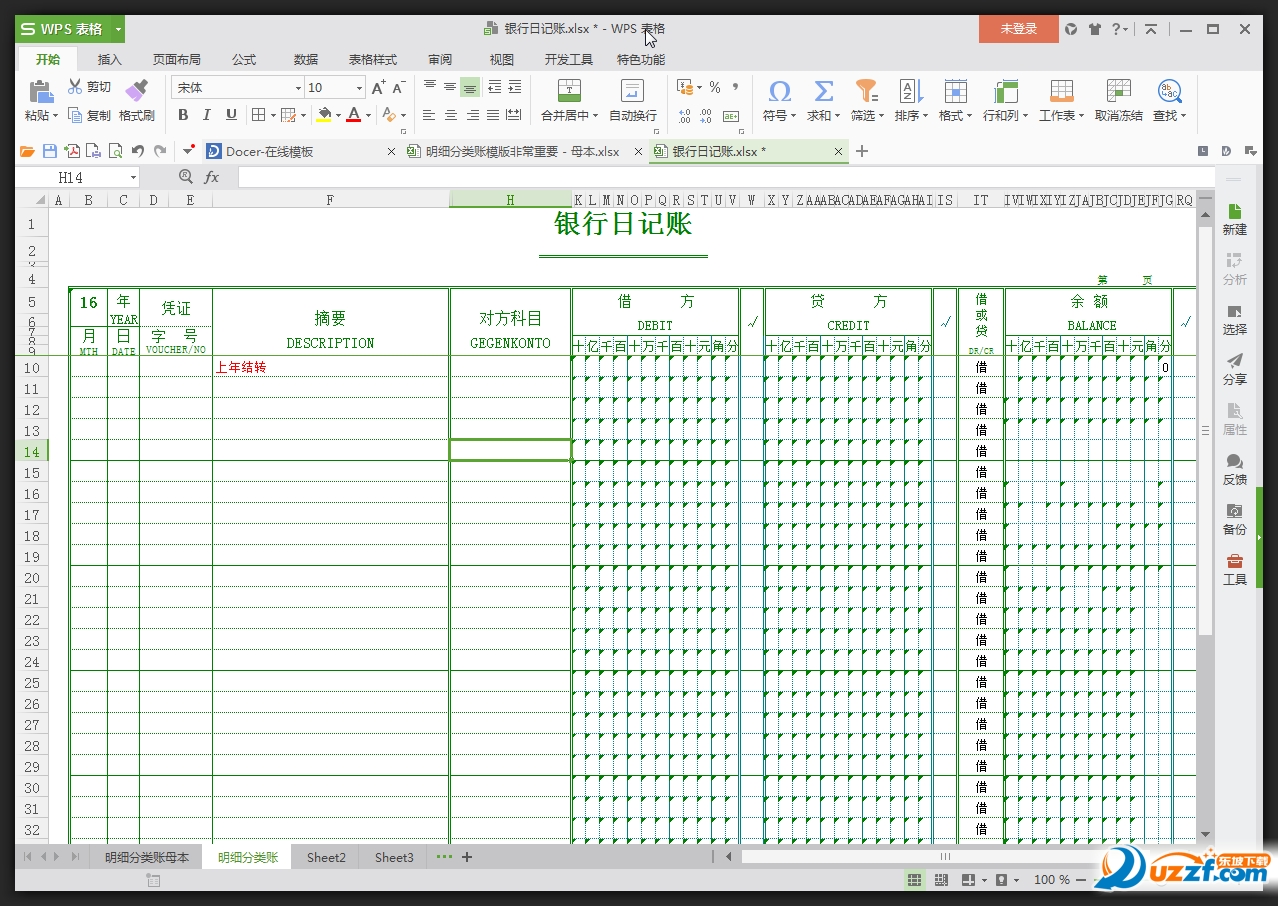The image size is (1278, 906).
Task: Click the Merge and Center (合并居中) icon
Action: coord(569,91)
